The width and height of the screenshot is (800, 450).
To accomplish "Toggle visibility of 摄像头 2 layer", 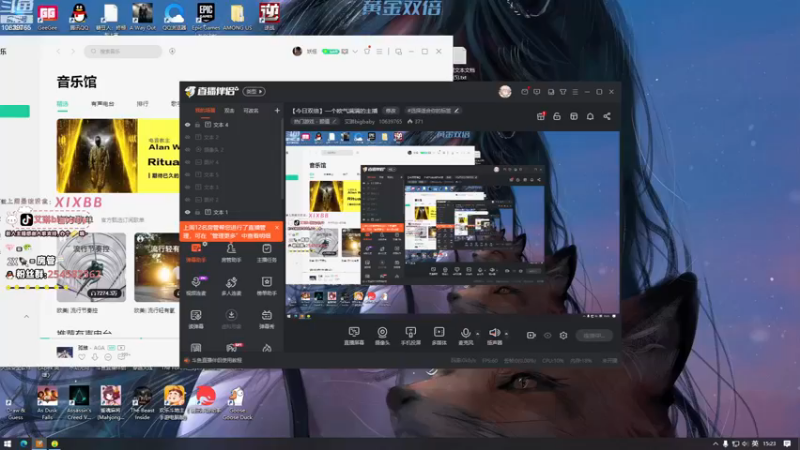I will [187, 149].
